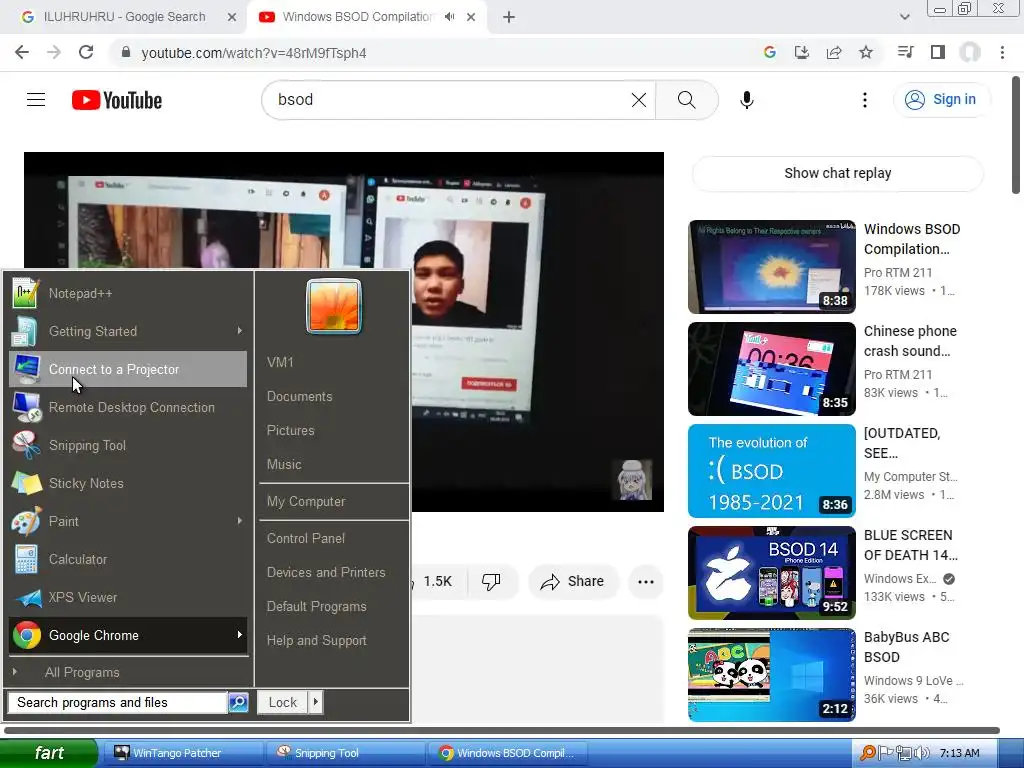Launch Connect to a Projector
Image resolution: width=1024 pixels, height=768 pixels.
(128, 369)
